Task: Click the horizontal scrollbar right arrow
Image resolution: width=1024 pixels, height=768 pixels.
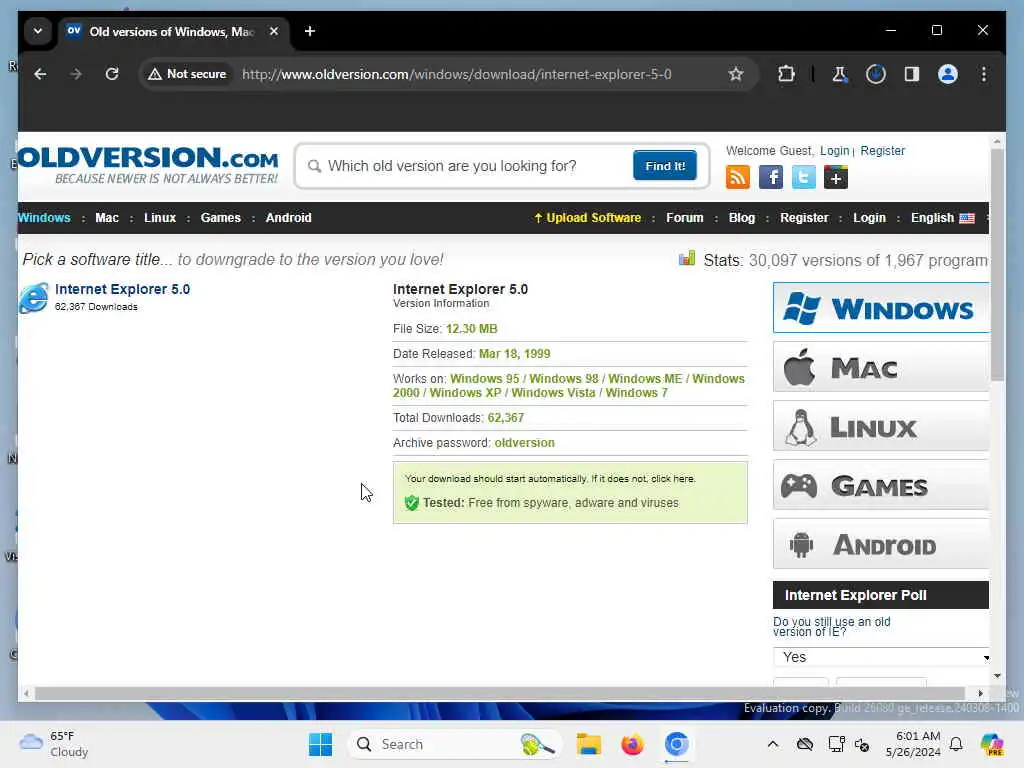Action: pyautogui.click(x=980, y=694)
